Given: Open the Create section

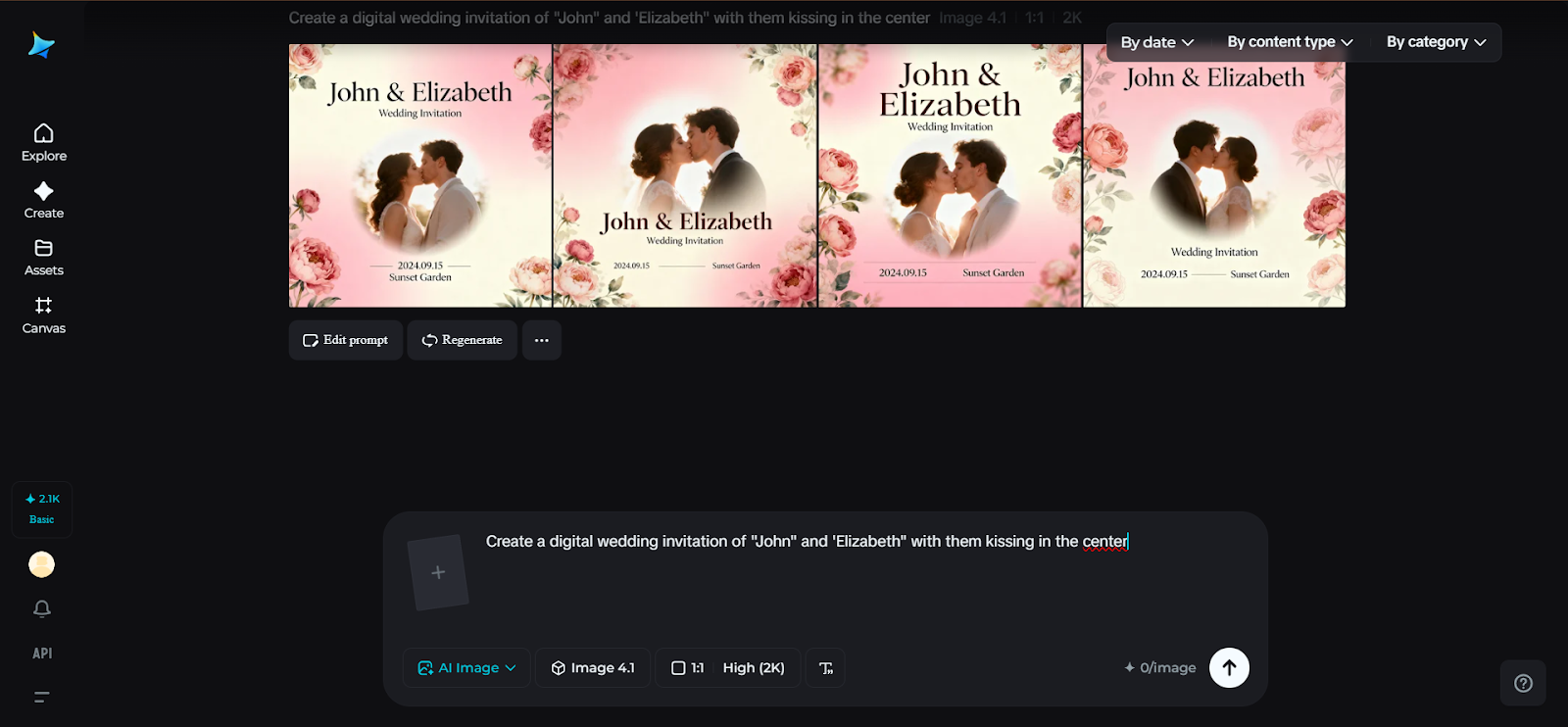Looking at the screenshot, I should 43,200.
